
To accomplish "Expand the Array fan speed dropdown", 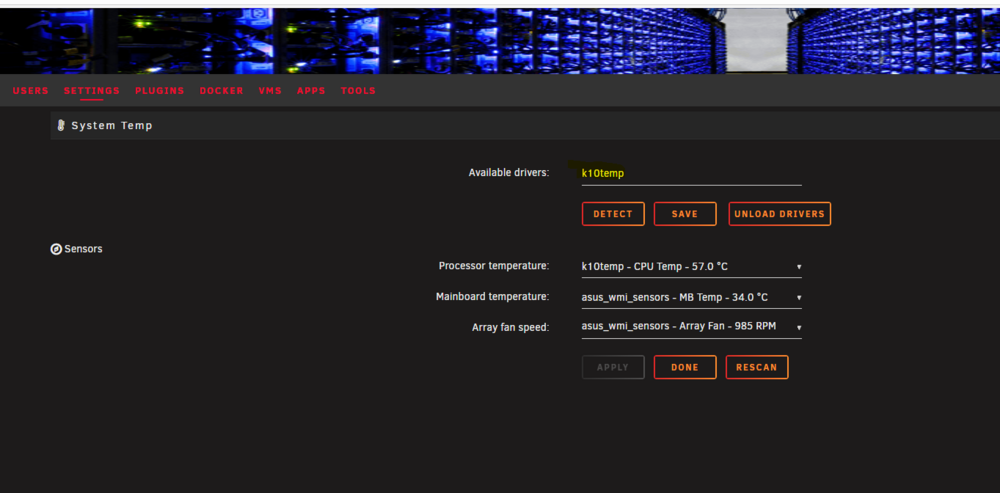I will coord(691,327).
